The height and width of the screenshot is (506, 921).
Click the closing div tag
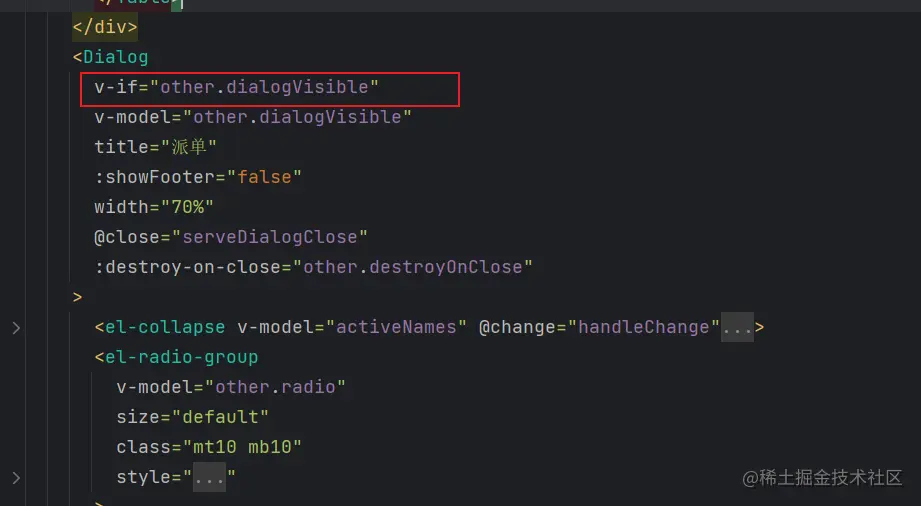pos(105,27)
